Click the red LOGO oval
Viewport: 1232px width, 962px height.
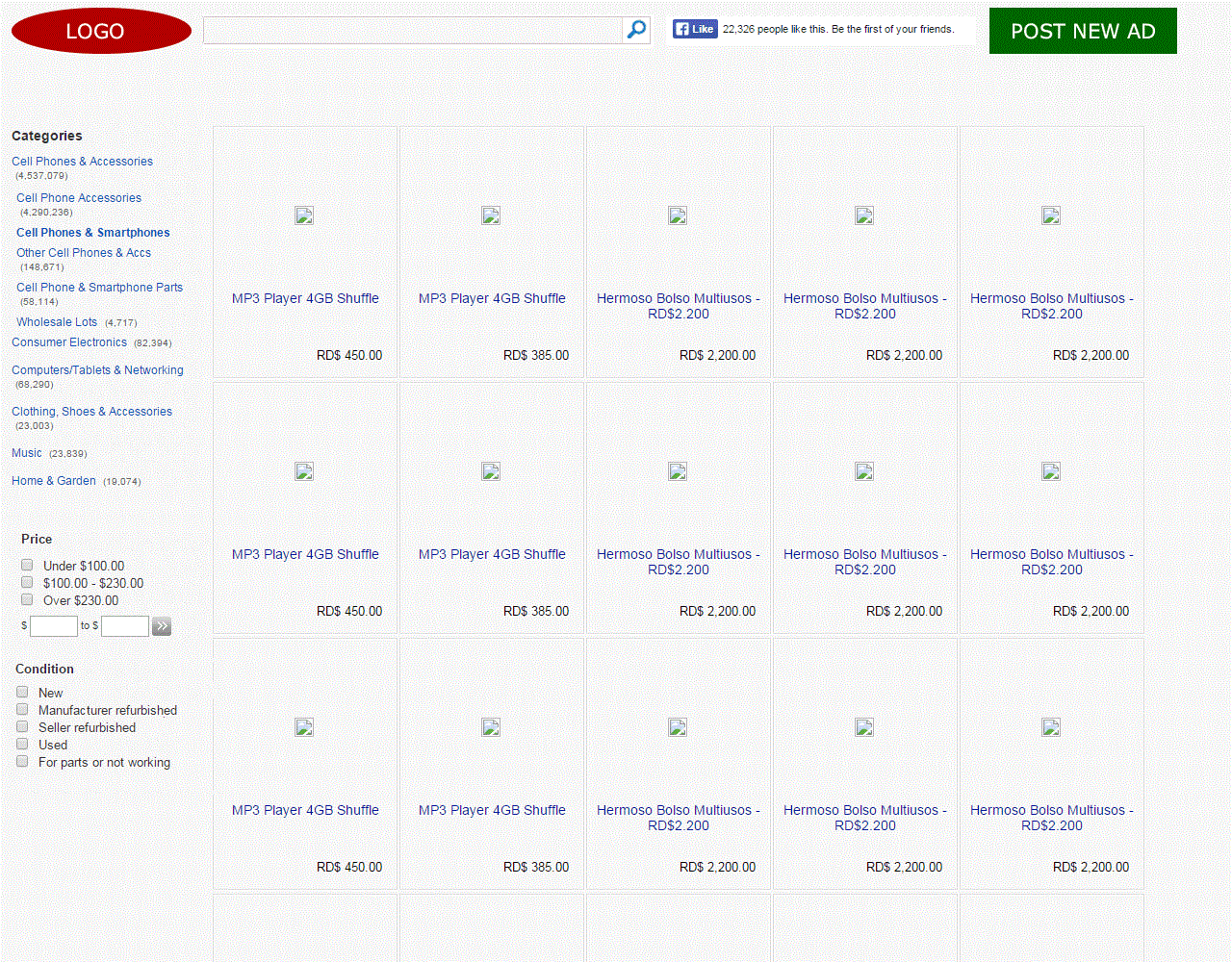tap(101, 31)
